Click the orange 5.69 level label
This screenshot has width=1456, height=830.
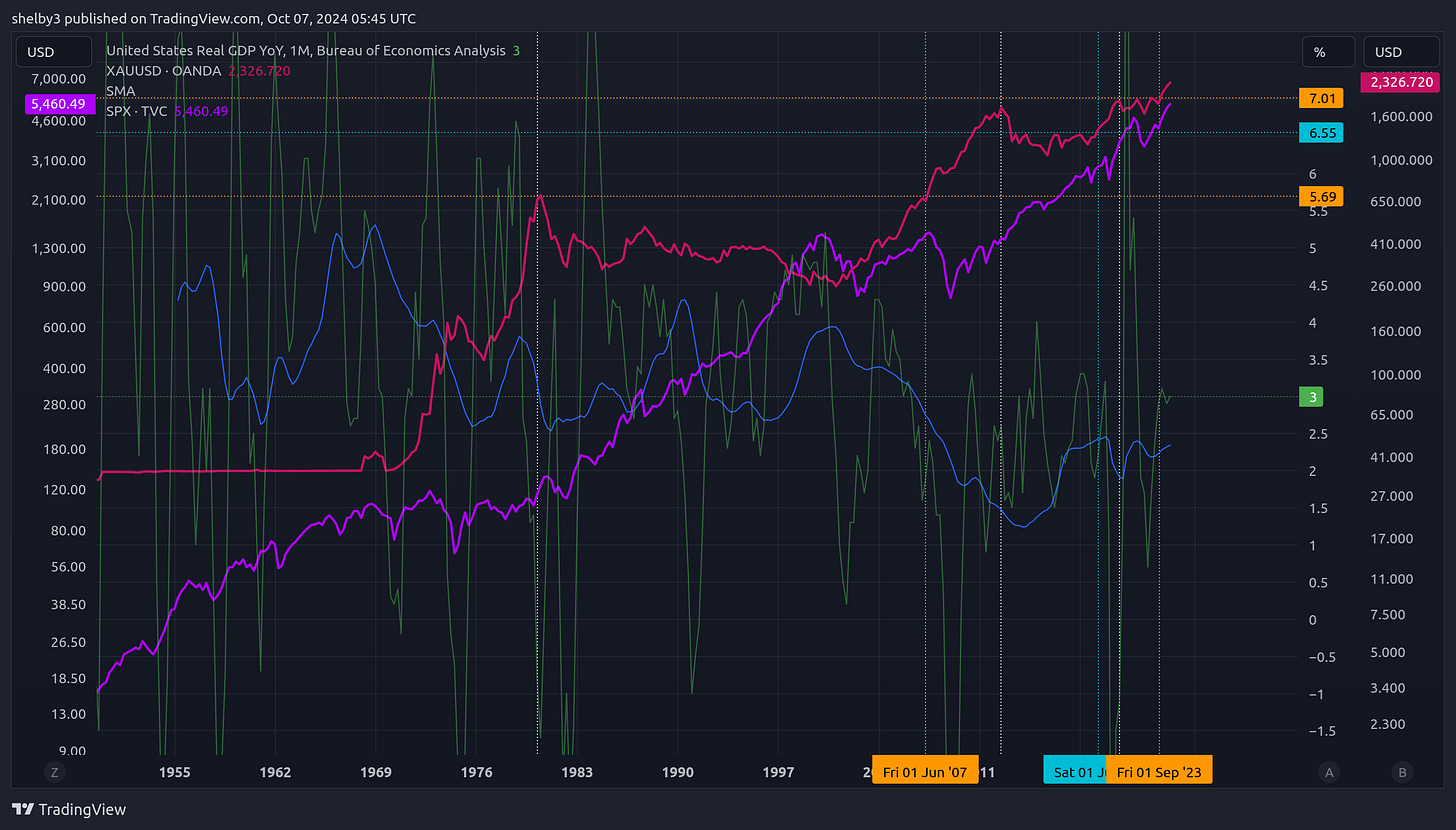coord(1320,196)
